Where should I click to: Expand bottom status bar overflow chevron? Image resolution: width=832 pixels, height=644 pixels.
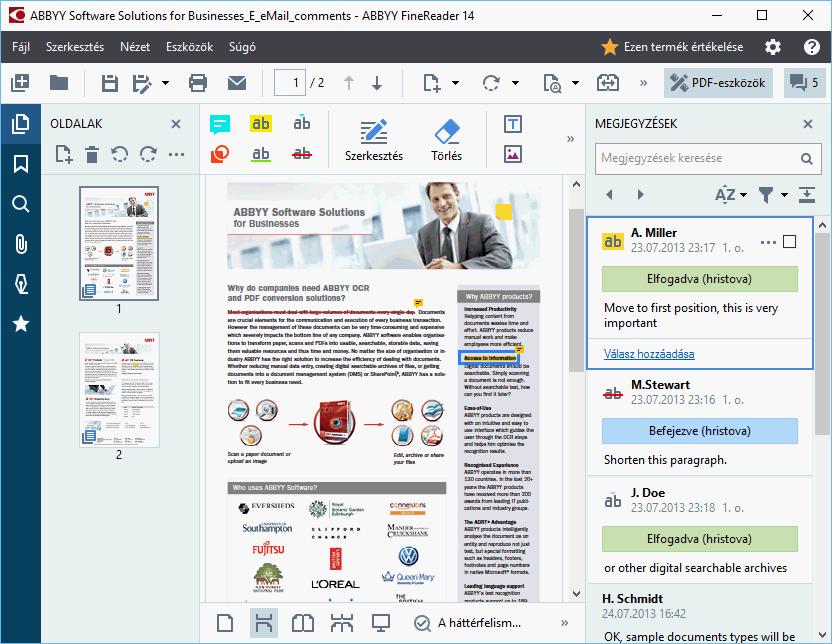tap(565, 623)
